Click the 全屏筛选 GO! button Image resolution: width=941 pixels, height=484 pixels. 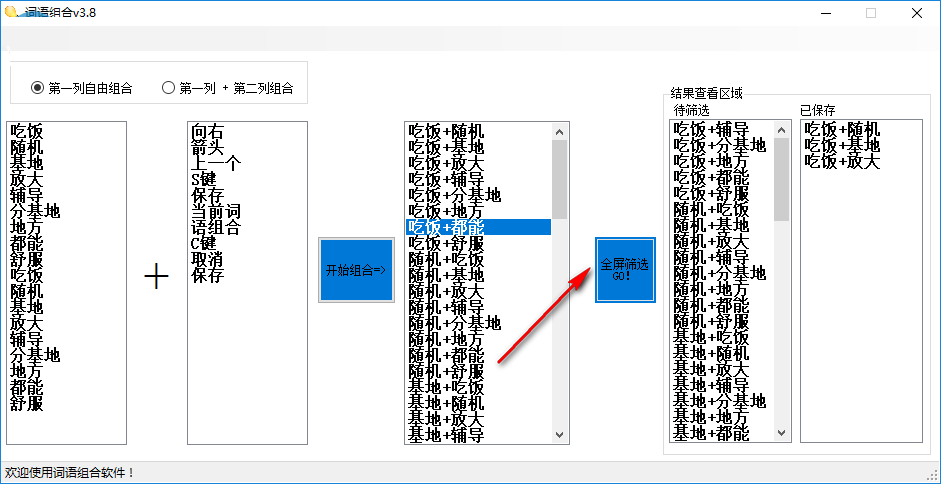(x=625, y=270)
